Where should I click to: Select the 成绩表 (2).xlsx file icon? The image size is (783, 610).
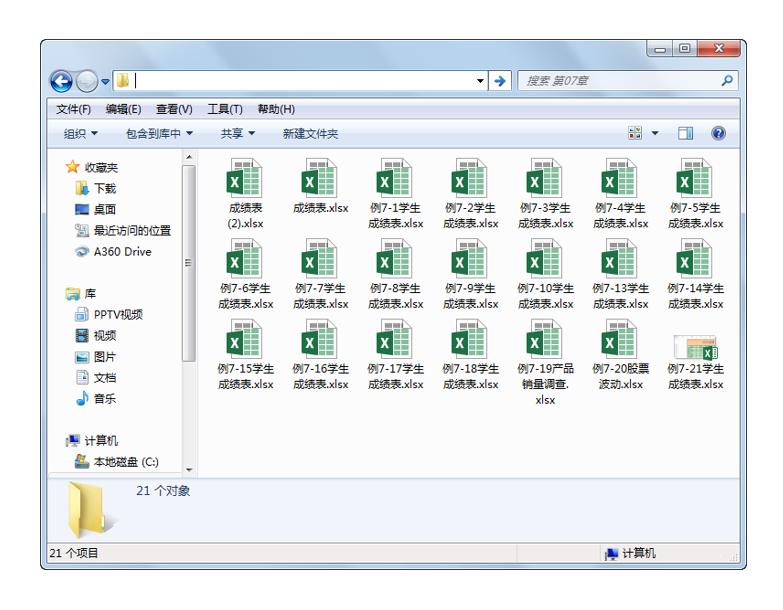244,178
